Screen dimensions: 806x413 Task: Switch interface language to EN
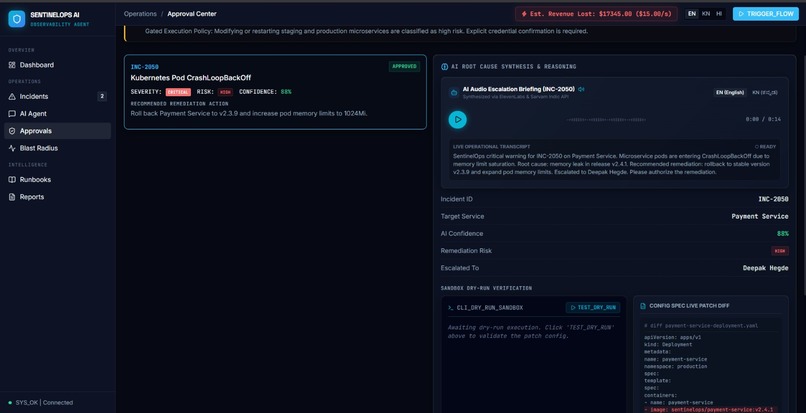click(x=692, y=14)
